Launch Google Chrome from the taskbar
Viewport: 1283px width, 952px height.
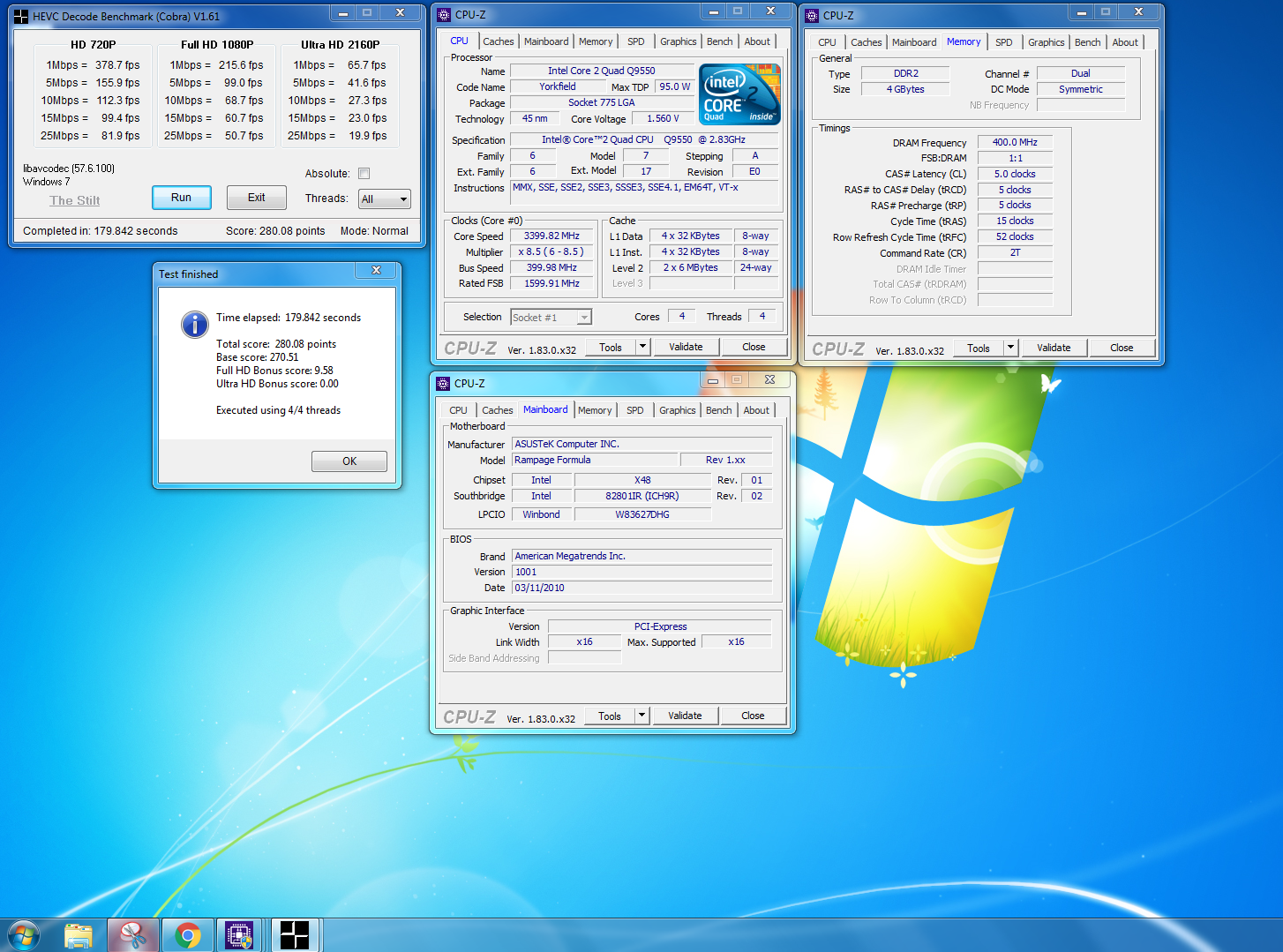click(187, 935)
